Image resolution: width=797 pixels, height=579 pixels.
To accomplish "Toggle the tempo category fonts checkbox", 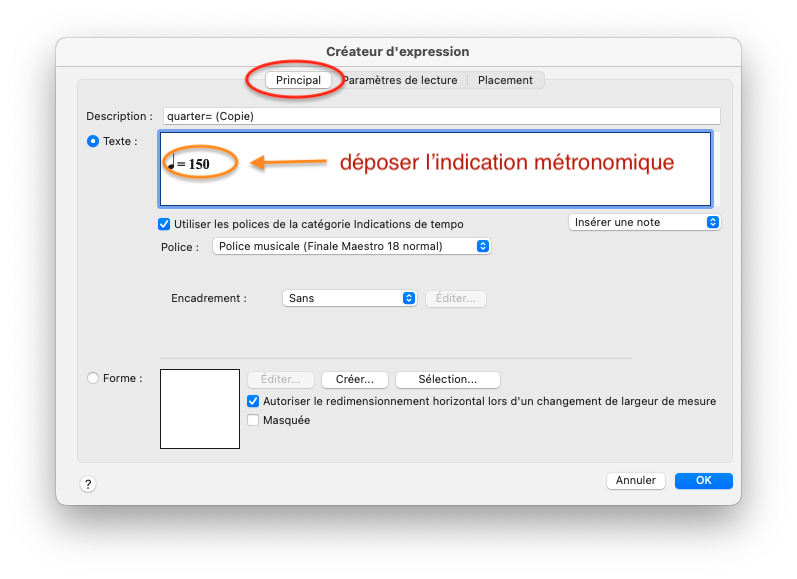I will pyautogui.click(x=165, y=224).
